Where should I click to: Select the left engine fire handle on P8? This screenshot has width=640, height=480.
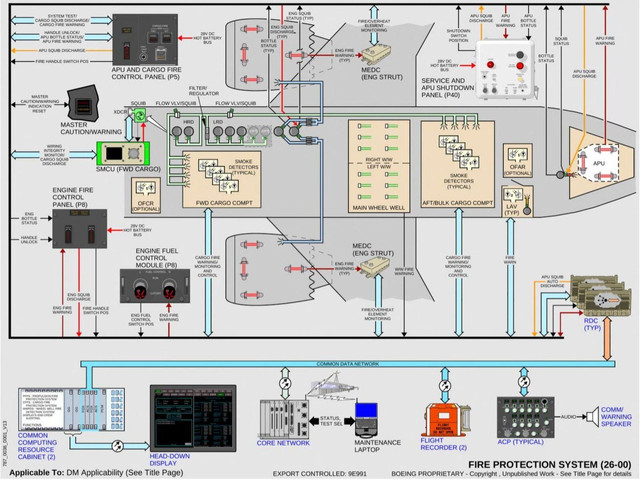(x=68, y=233)
